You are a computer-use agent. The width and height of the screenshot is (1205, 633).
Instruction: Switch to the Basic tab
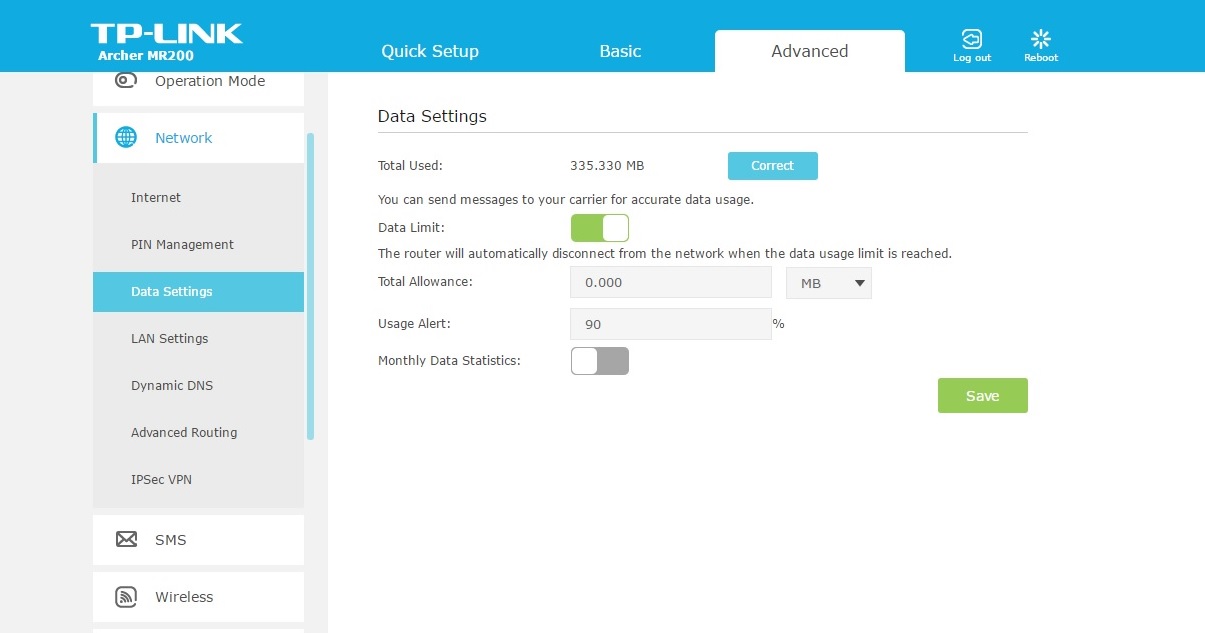click(620, 51)
